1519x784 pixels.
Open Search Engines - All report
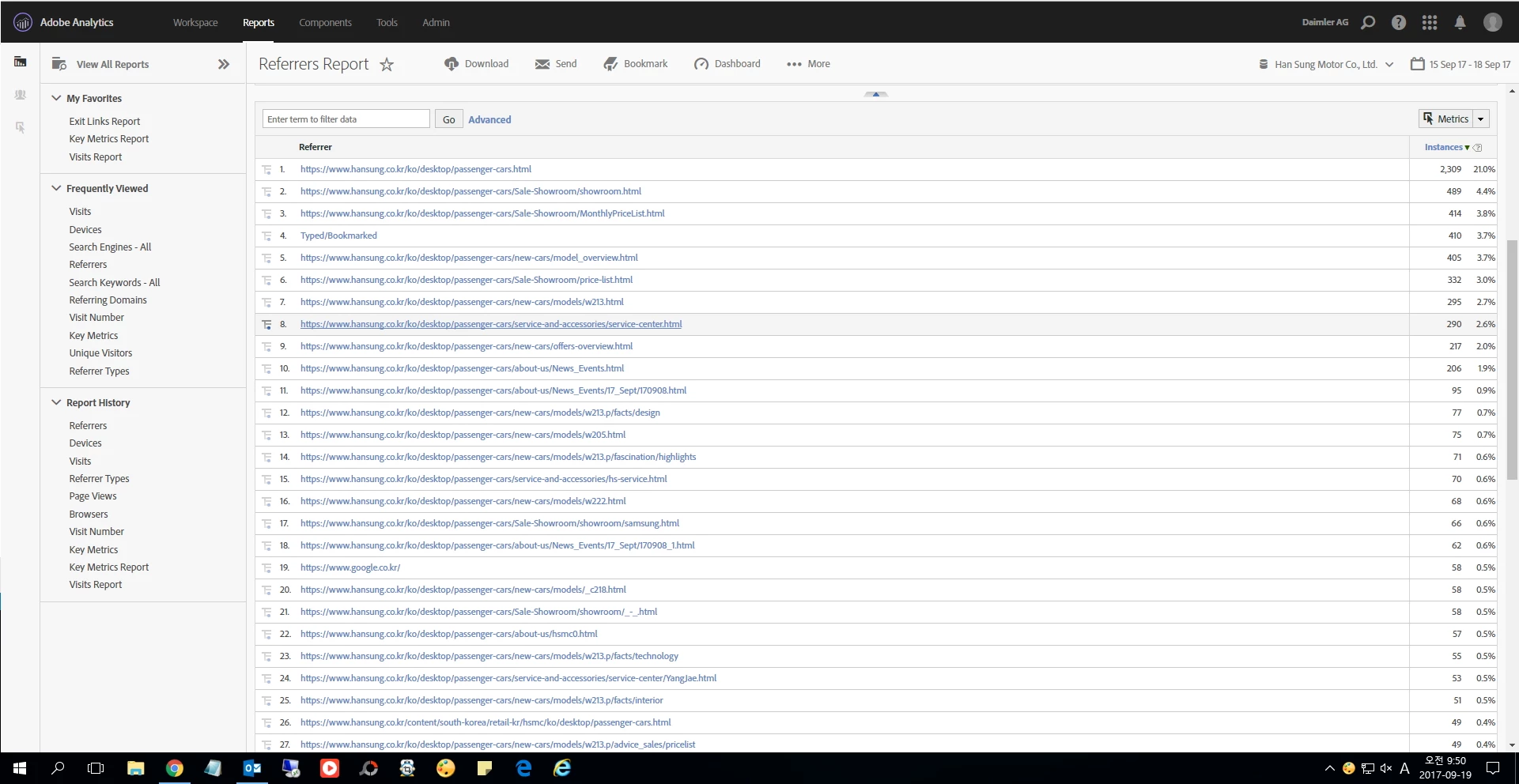110,247
